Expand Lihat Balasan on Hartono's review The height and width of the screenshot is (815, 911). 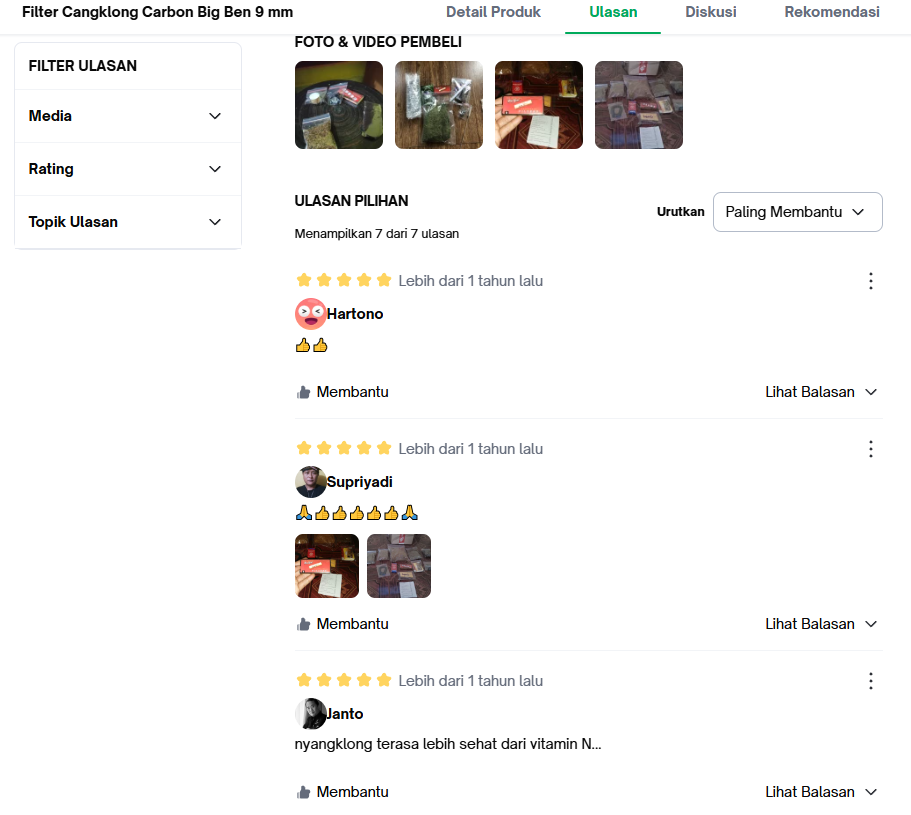(820, 392)
